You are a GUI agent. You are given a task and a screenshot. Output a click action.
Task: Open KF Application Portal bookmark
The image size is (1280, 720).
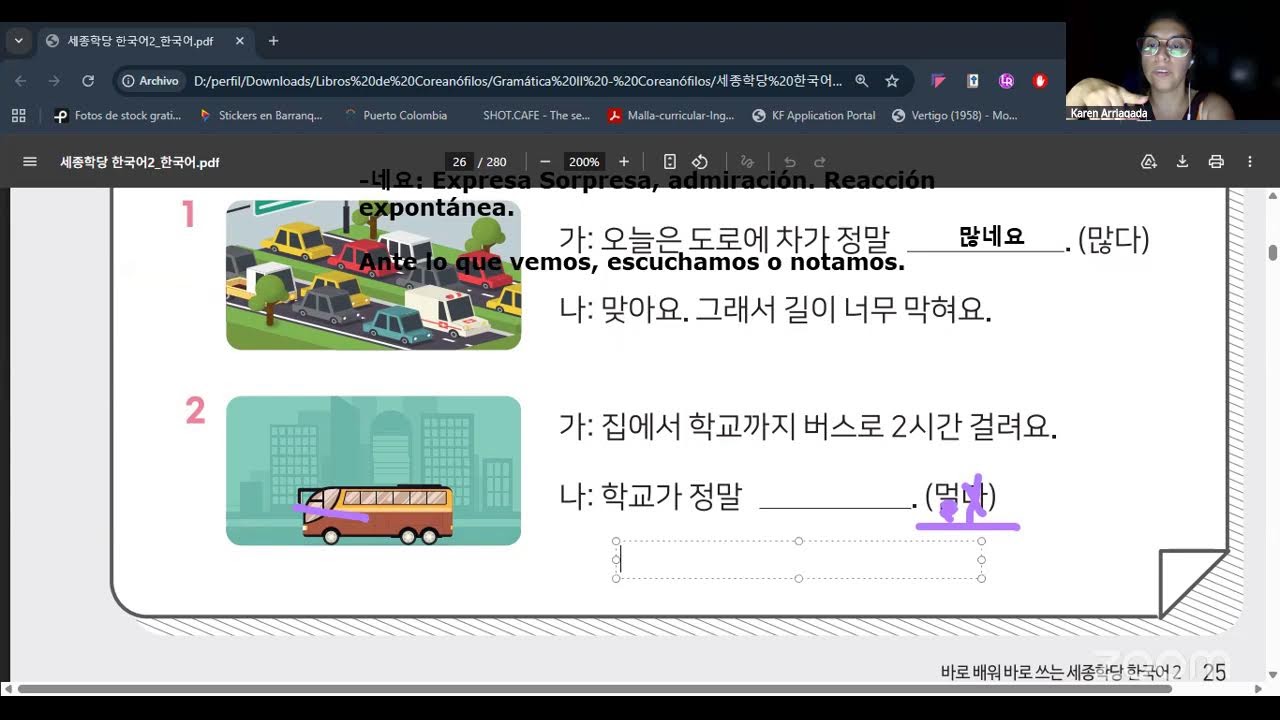pyautogui.click(x=813, y=115)
